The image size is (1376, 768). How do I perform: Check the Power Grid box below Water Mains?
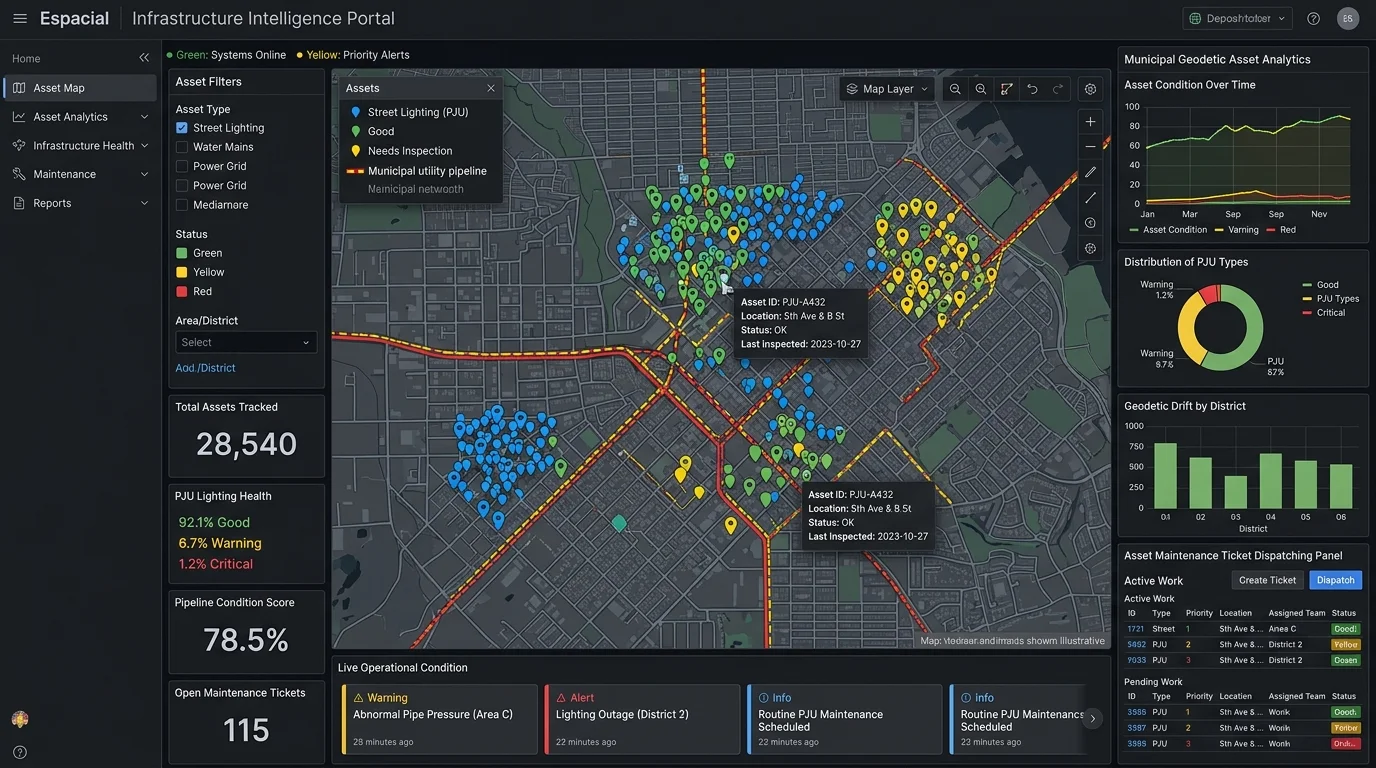pos(182,166)
